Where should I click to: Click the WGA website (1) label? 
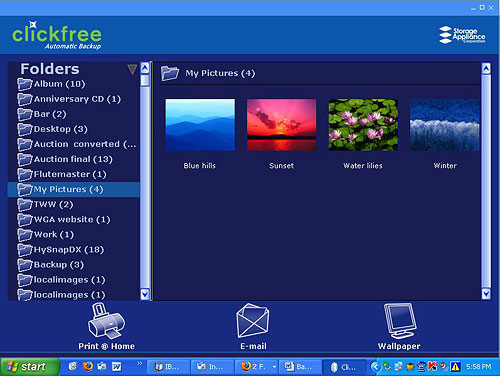(72, 219)
